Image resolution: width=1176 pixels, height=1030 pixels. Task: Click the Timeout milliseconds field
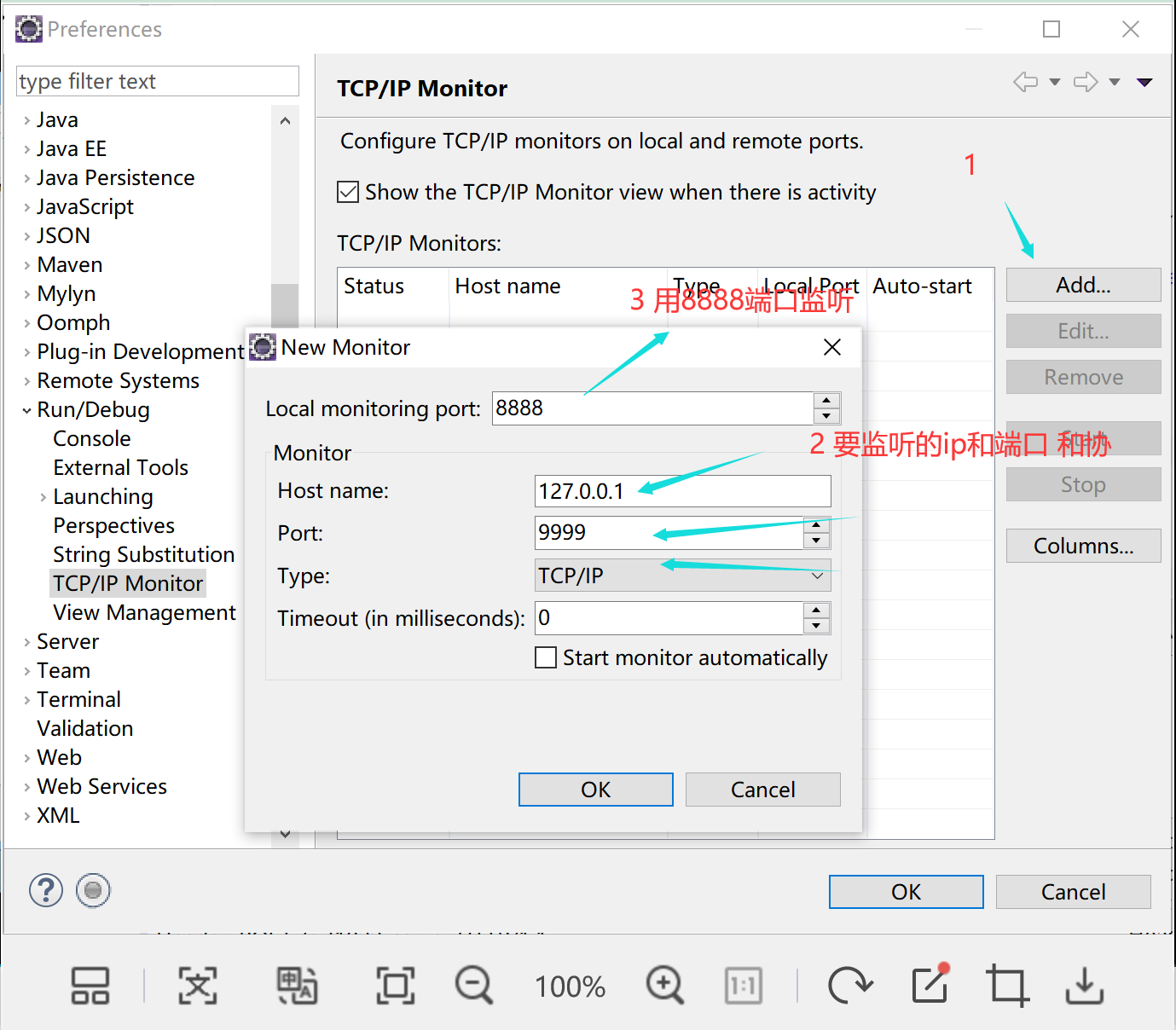tap(669, 618)
